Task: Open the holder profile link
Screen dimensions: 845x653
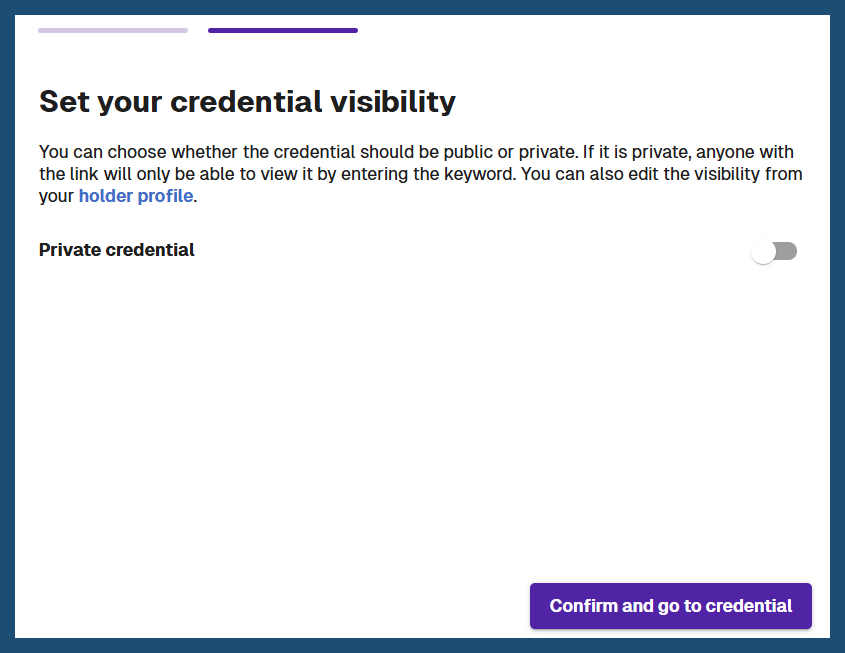Action: point(136,196)
